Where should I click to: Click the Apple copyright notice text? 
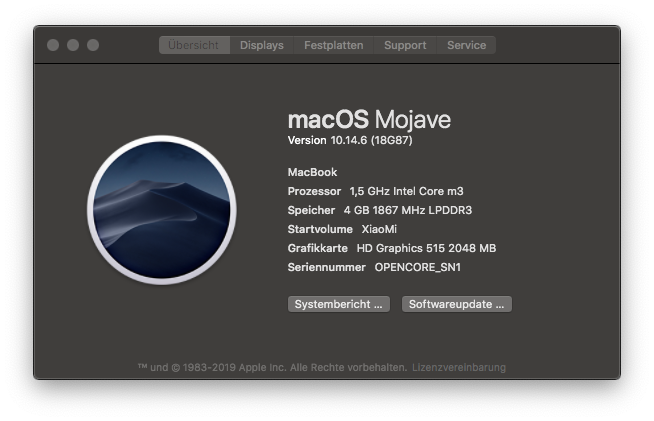click(x=272, y=368)
